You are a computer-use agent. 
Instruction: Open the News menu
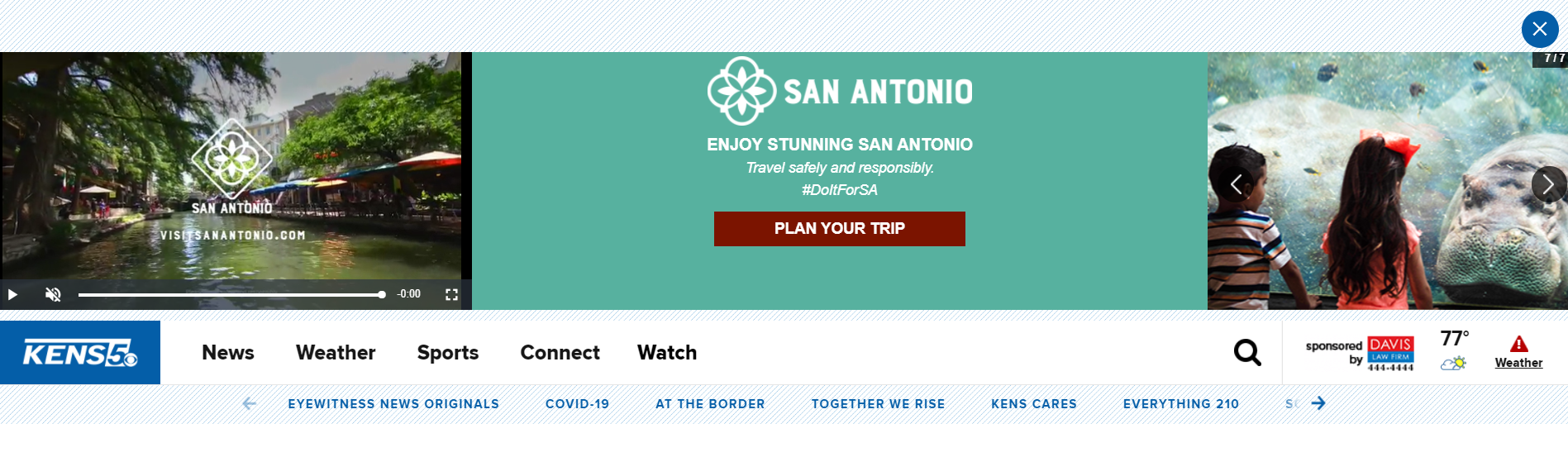228,353
